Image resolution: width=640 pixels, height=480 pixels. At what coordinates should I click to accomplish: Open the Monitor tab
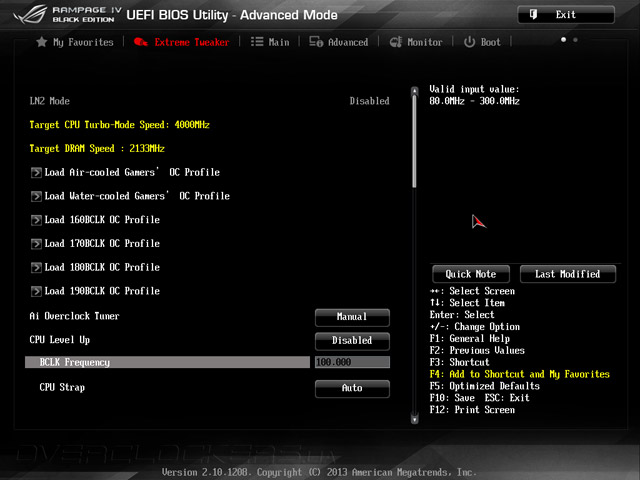[424, 42]
